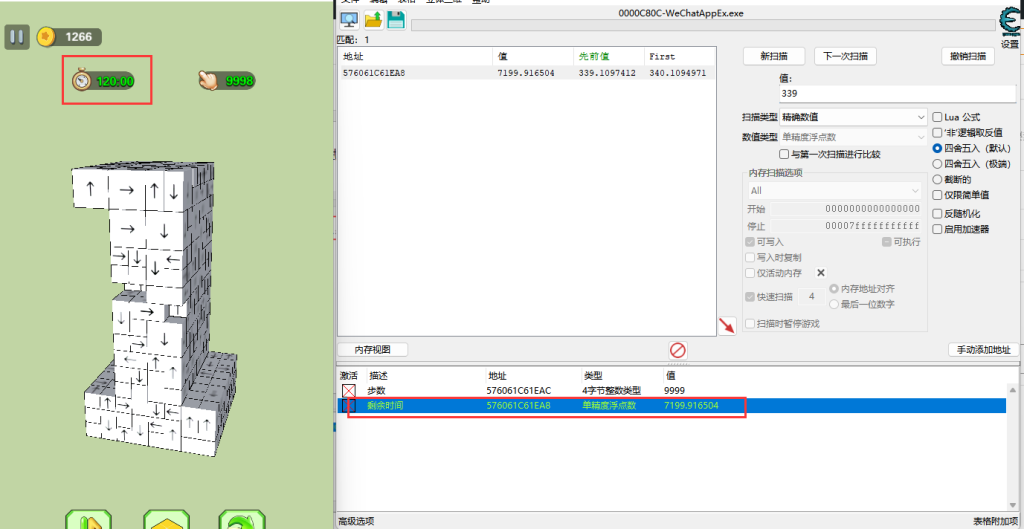This screenshot has width=1024, height=529.
Task: Select the 四舍五入 (默认) radio button
Action: pos(938,148)
